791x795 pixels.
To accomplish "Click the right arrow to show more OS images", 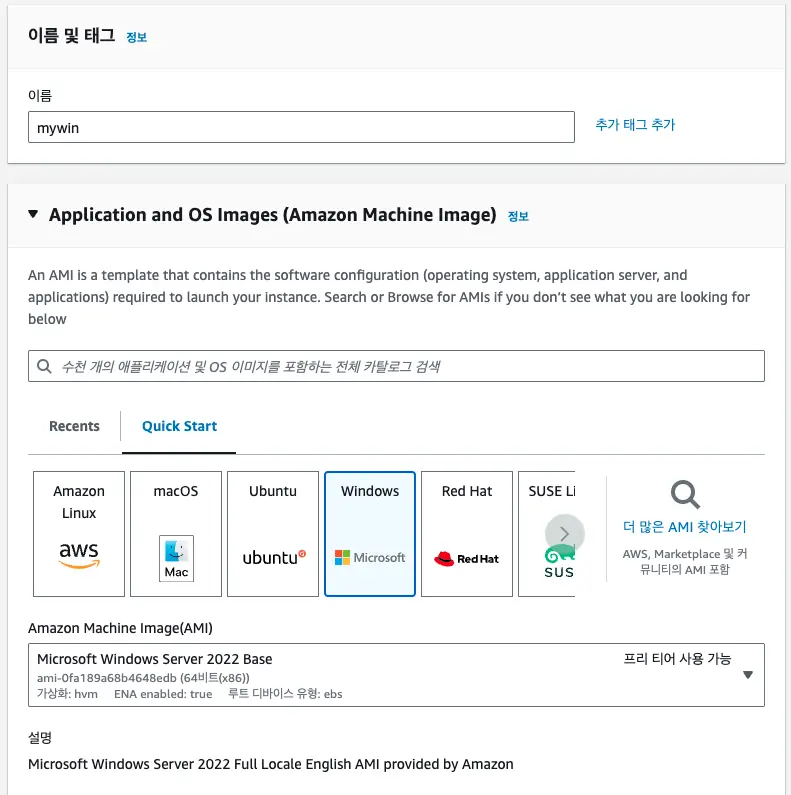I will coord(564,534).
